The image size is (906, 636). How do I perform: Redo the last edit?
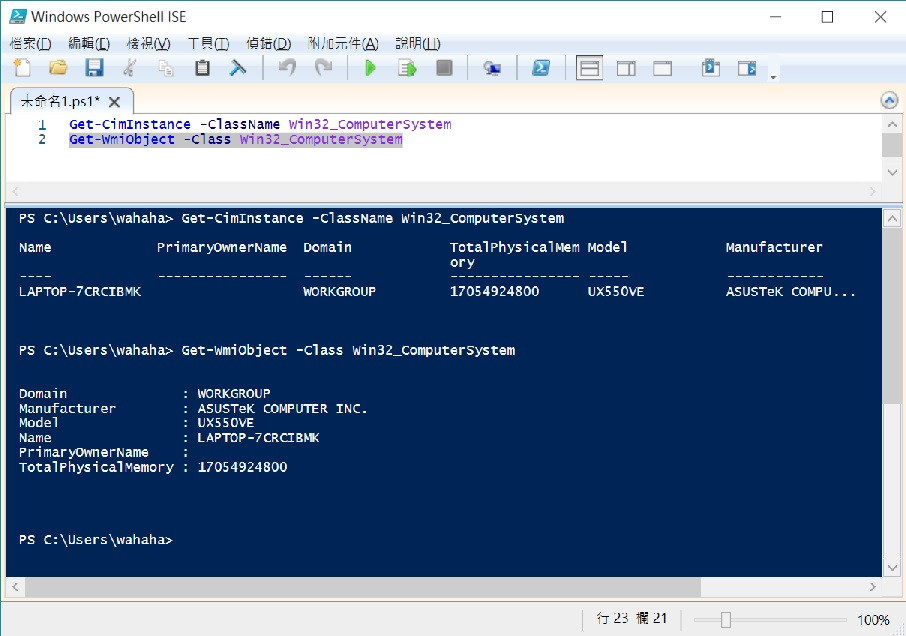324,68
